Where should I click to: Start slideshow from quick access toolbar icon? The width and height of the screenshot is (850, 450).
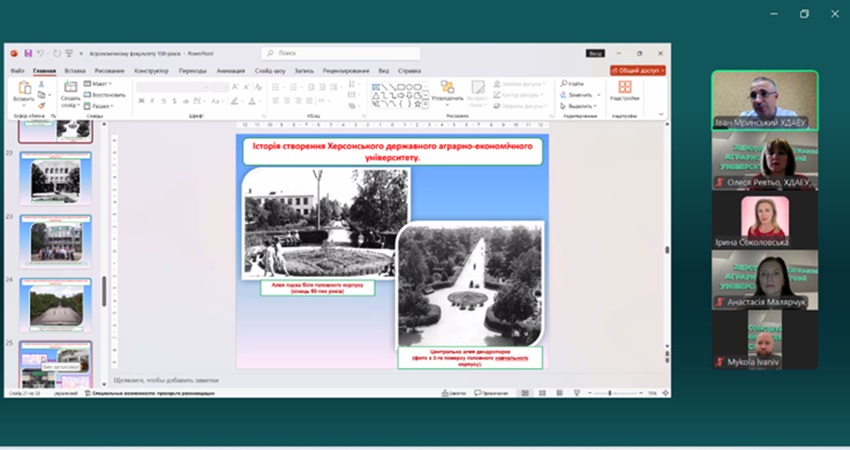(x=69, y=53)
